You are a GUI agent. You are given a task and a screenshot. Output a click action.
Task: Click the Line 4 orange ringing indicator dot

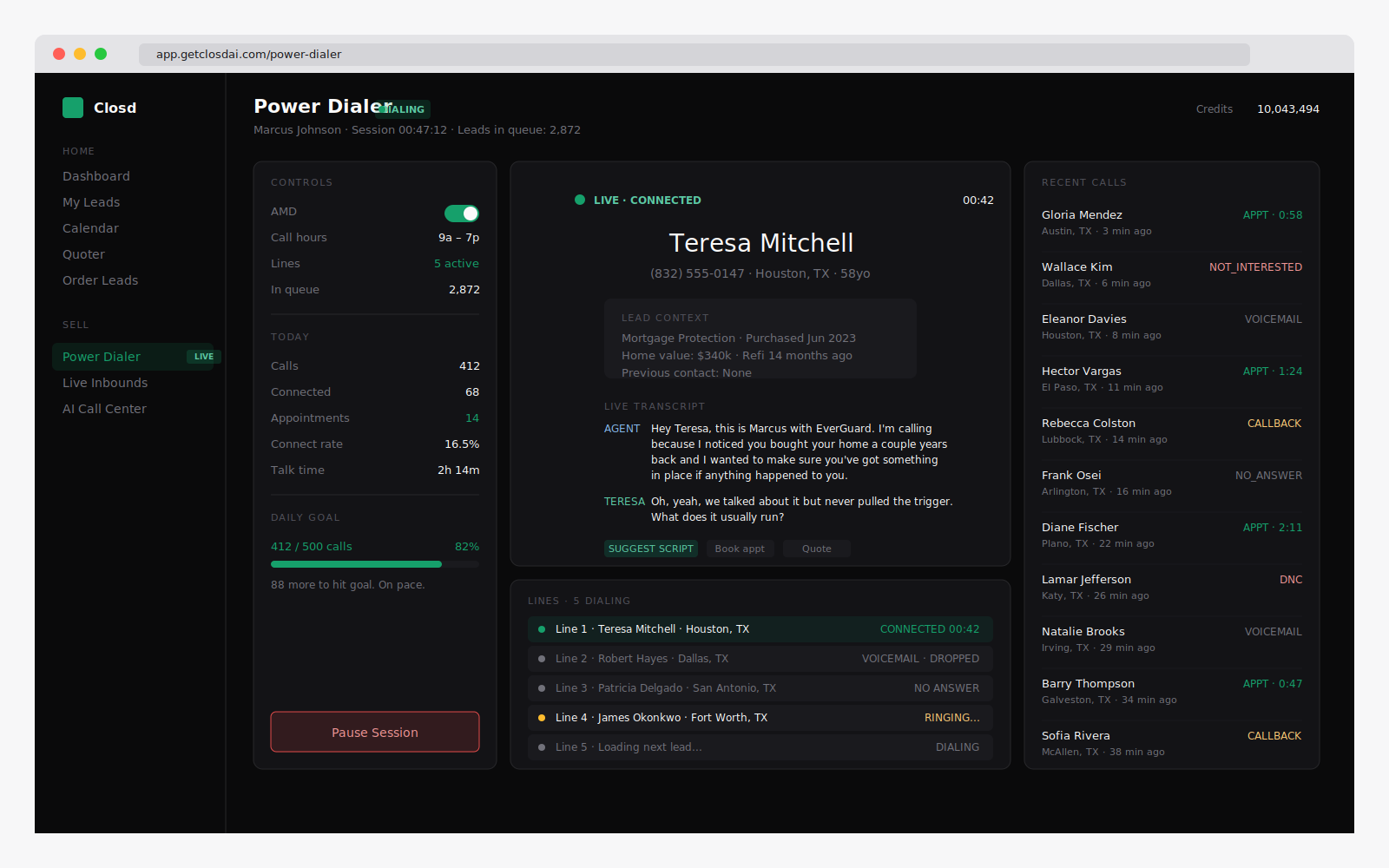[542, 718]
